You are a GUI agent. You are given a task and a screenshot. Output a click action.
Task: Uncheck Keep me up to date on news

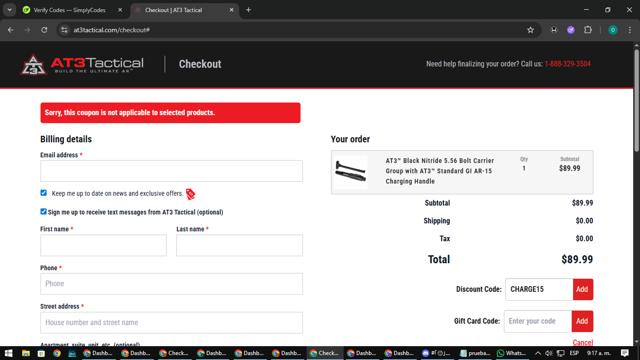(44, 193)
